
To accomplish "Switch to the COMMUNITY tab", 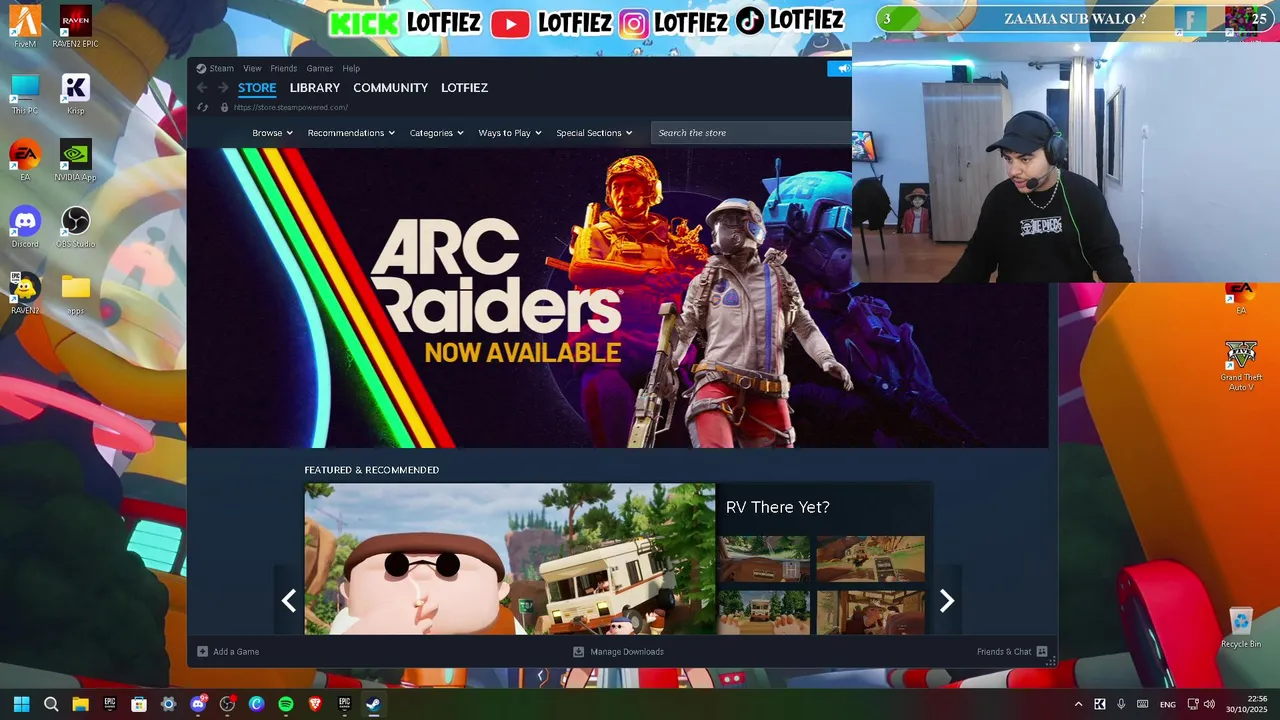I will click(390, 88).
